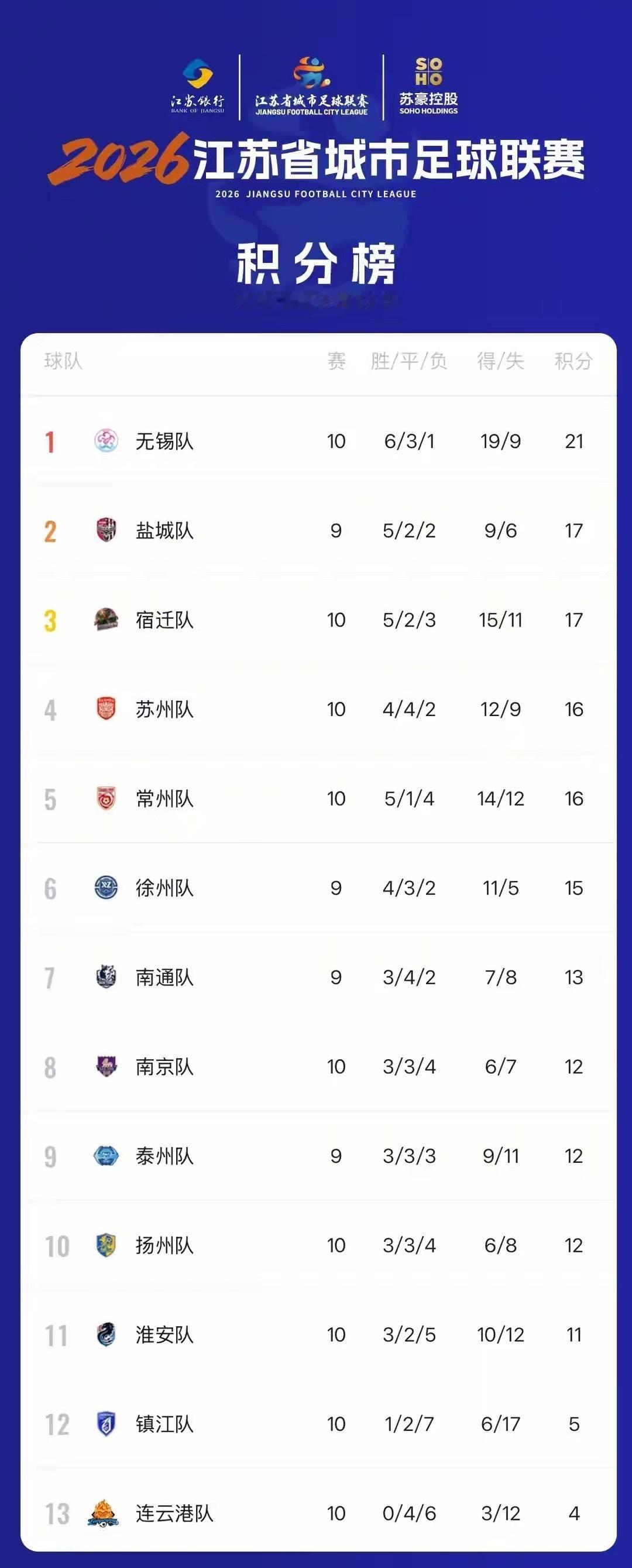This screenshot has height=1568, width=632.
Task: Select the Changzhou team (常州队) crest
Action: pyautogui.click(x=106, y=798)
